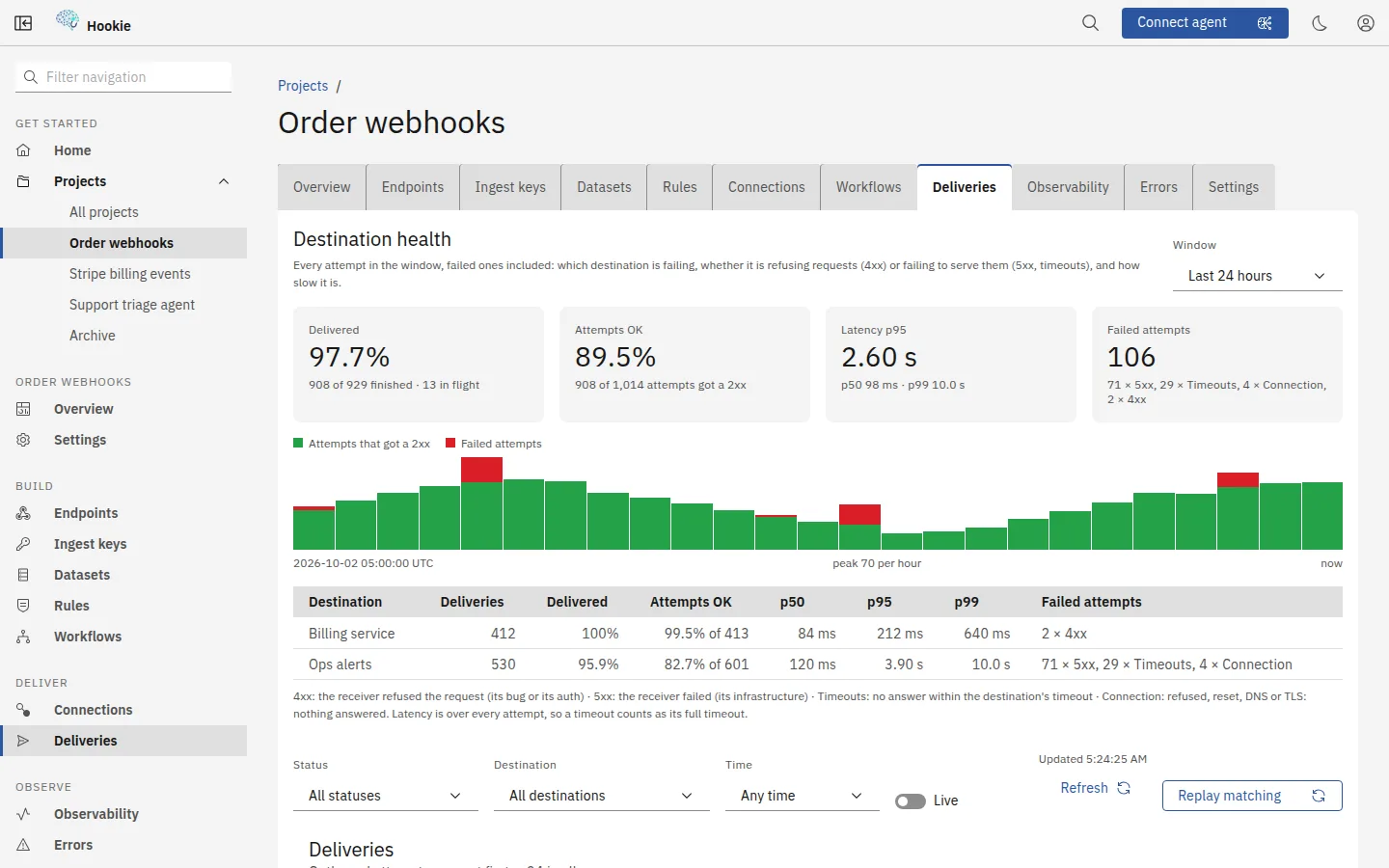Switch to the Endpoints tab
This screenshot has height=868, width=1389.
tap(413, 187)
